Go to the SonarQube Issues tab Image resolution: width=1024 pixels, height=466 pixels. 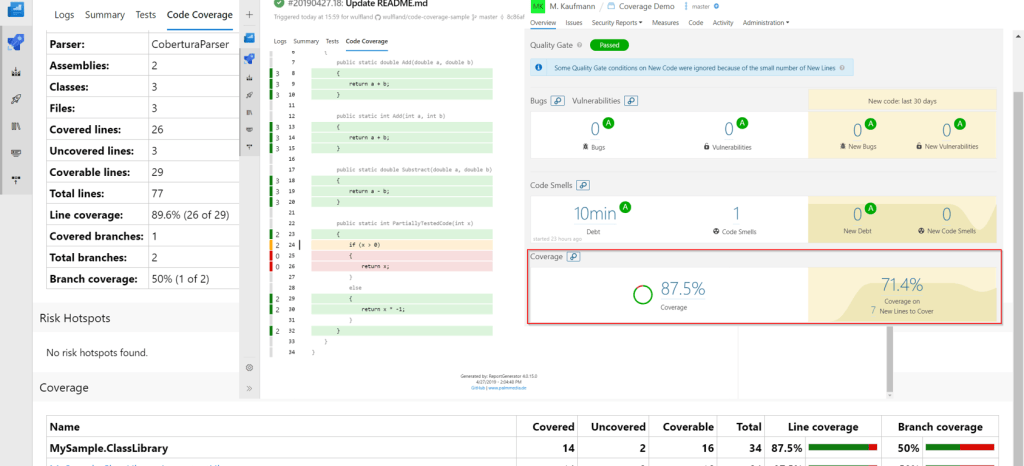click(x=574, y=23)
